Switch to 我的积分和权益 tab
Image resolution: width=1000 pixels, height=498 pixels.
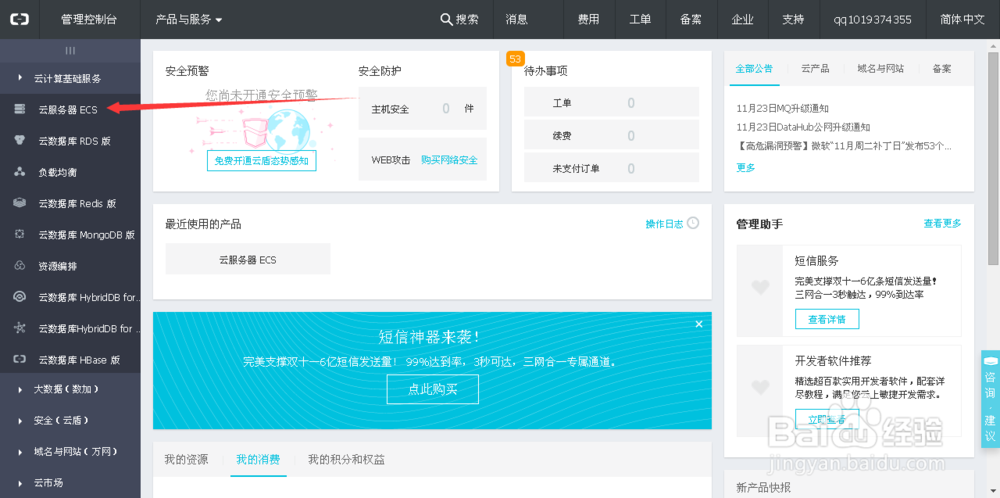click(346, 459)
